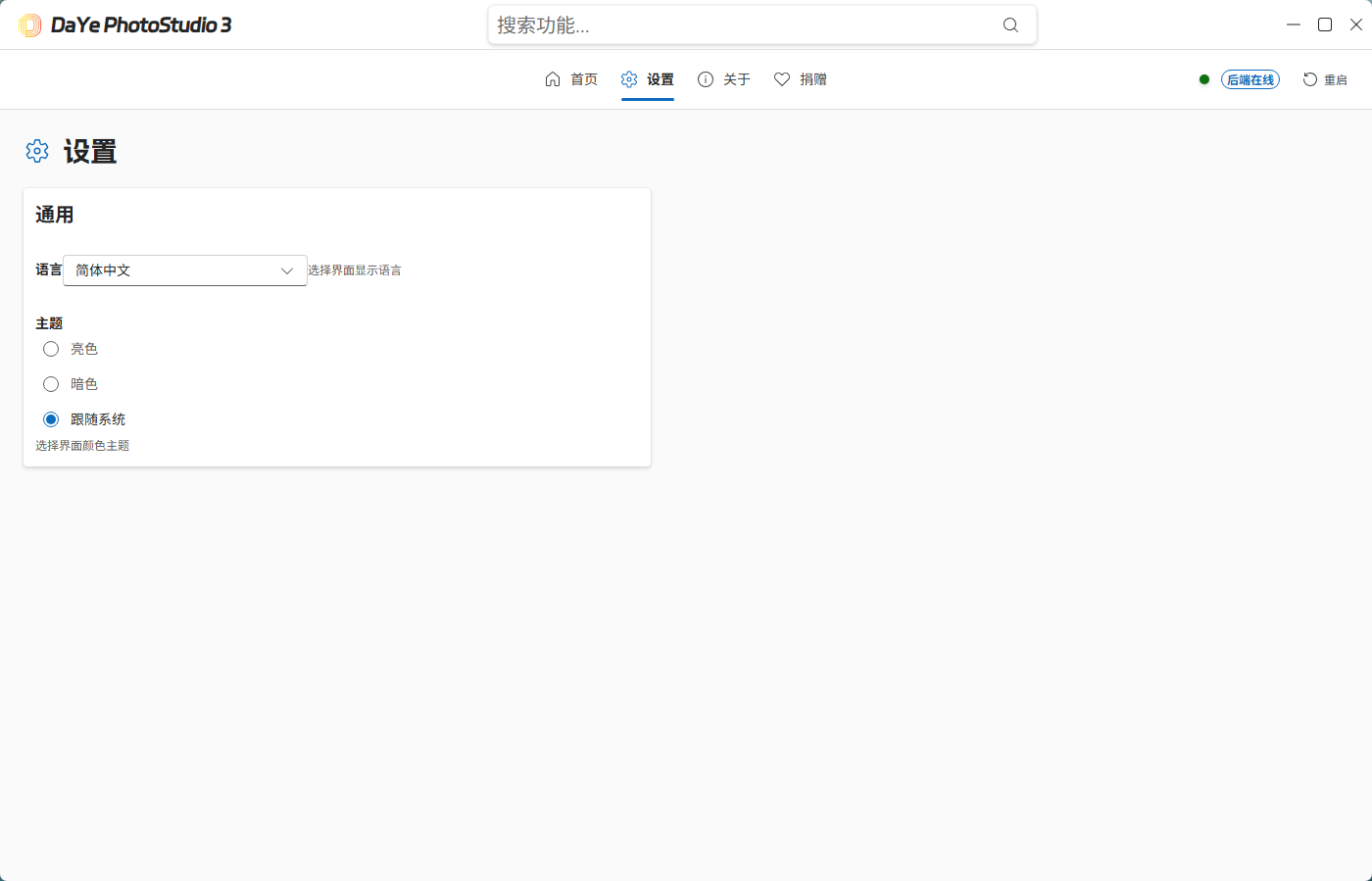Click the magnifier search icon
Image resolution: width=1372 pixels, height=881 pixels.
pyautogui.click(x=1010, y=25)
